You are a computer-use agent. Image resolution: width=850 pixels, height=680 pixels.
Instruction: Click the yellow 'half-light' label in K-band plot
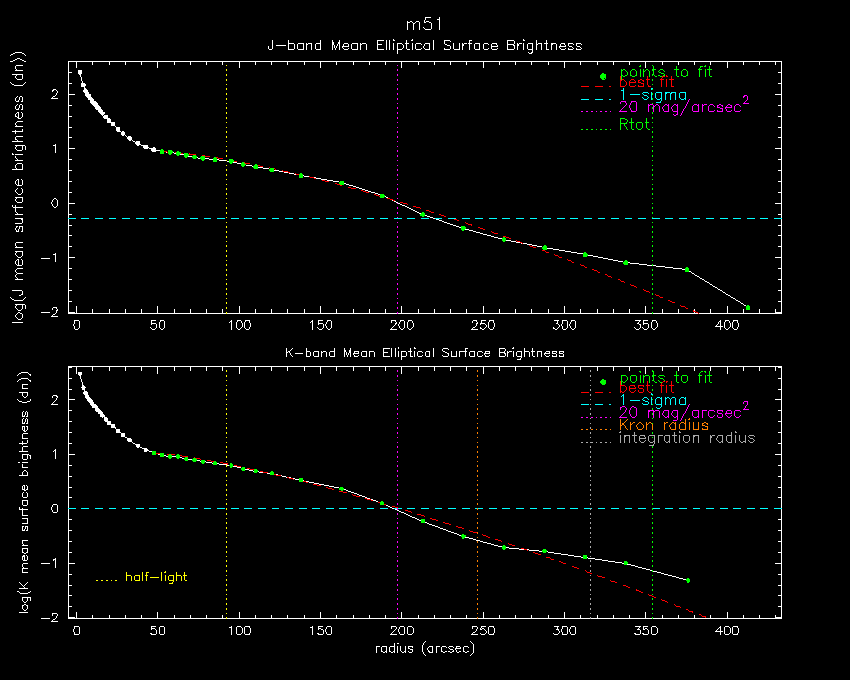click(x=155, y=577)
